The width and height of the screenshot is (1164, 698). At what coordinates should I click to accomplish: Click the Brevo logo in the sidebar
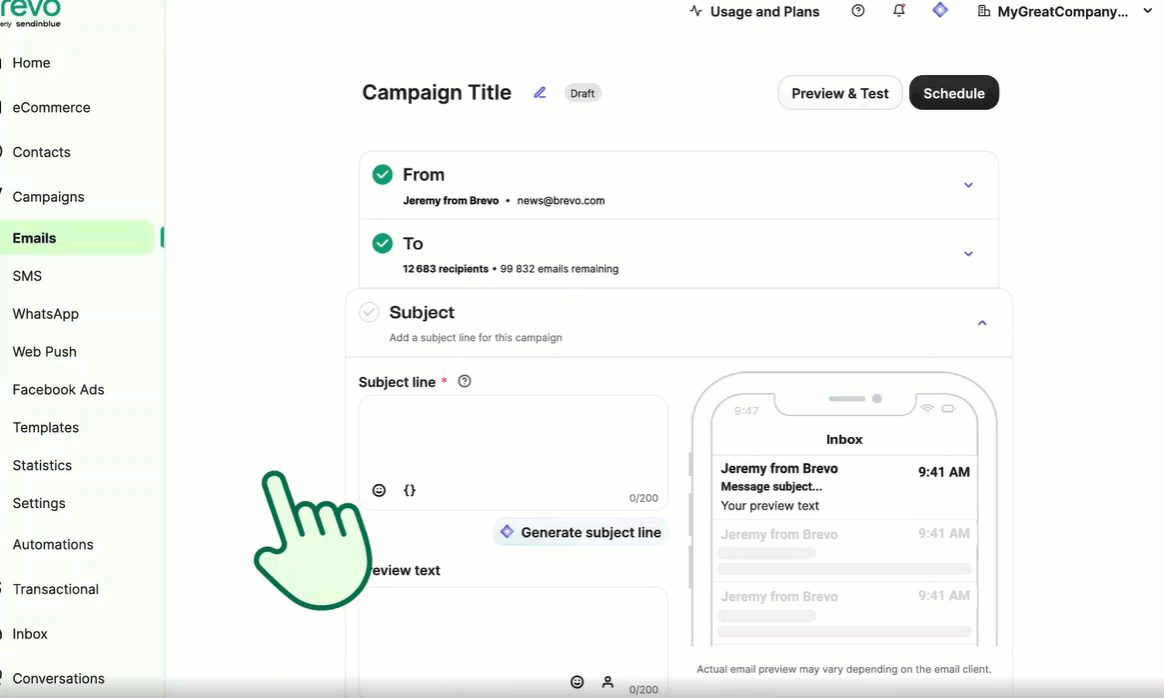30,13
